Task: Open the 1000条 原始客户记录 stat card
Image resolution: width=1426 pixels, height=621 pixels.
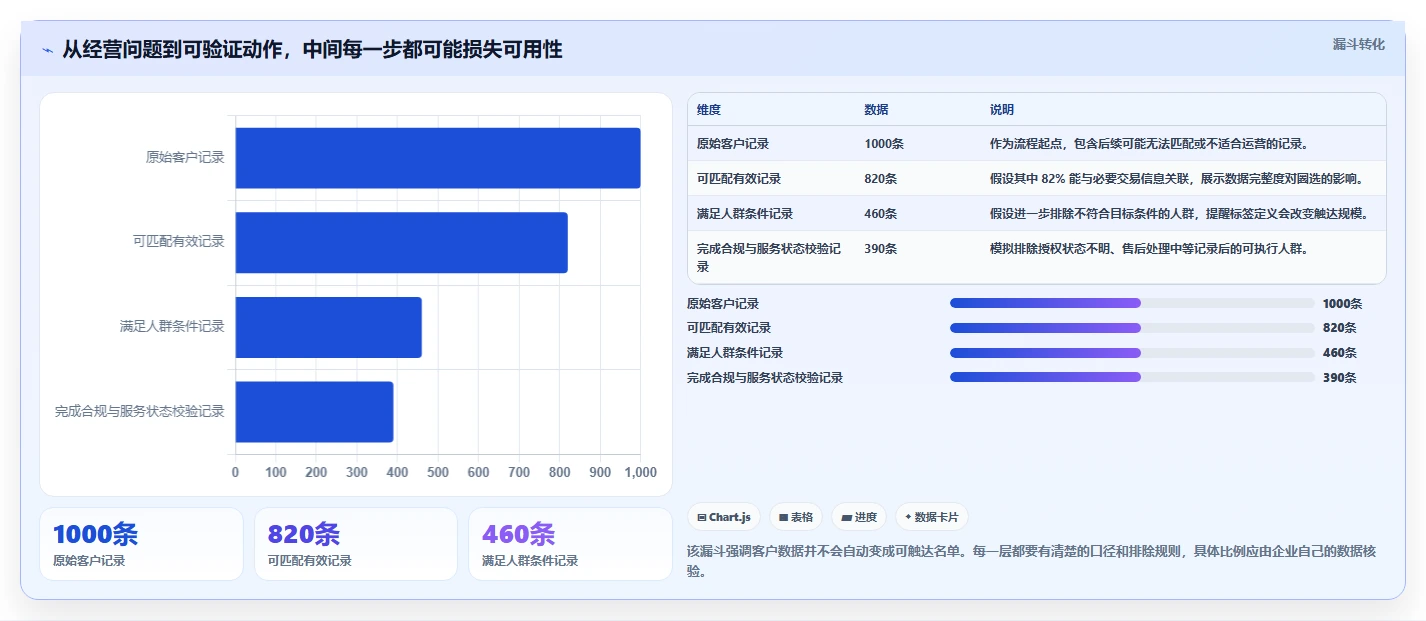Action: pos(141,544)
